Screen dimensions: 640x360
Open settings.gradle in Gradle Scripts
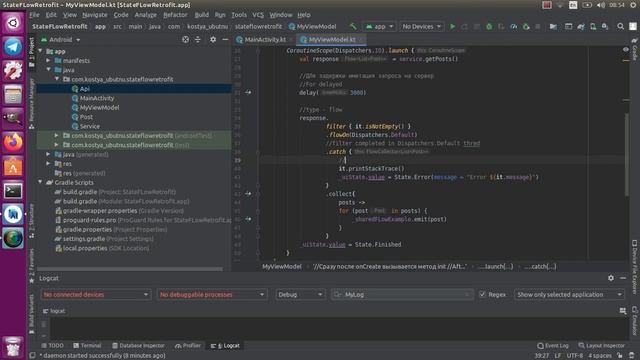pyautogui.click(x=83, y=239)
